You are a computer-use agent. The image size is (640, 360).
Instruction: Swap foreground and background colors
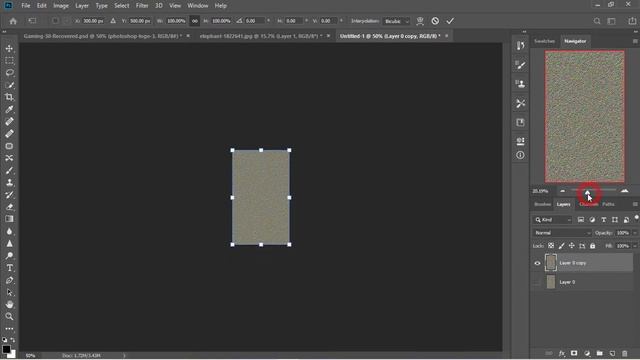13,340
